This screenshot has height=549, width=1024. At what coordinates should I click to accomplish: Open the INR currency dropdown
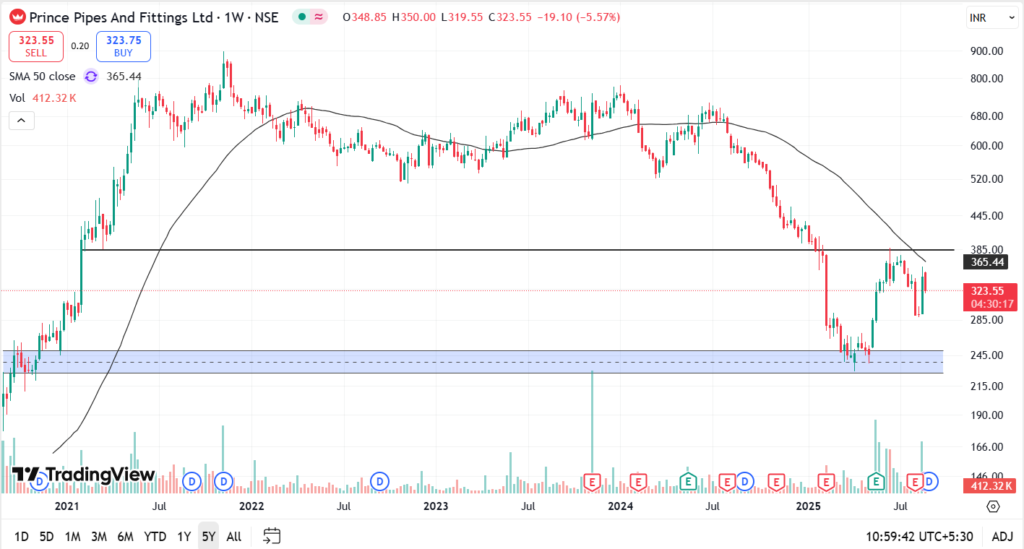(991, 18)
